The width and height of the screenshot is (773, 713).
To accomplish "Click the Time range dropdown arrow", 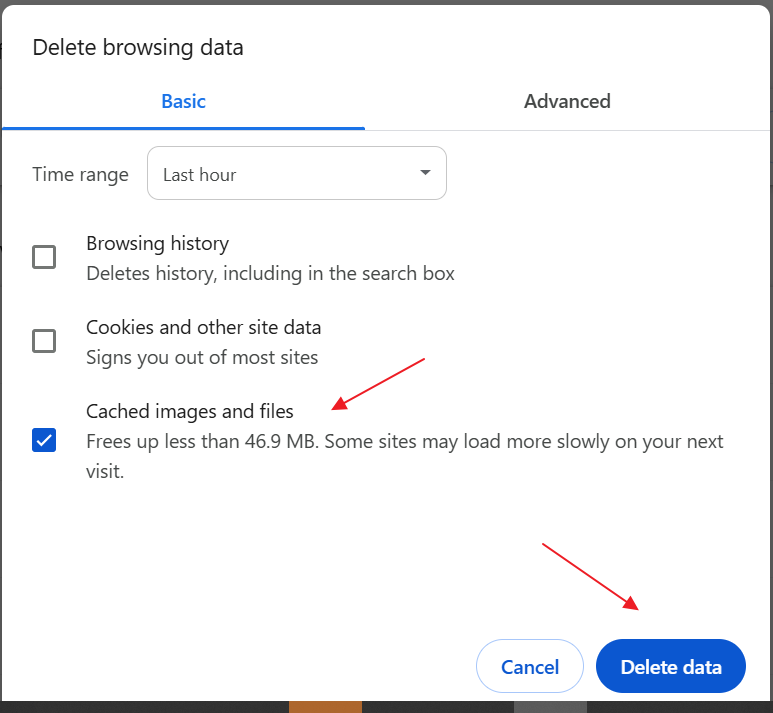I will pyautogui.click(x=425, y=173).
